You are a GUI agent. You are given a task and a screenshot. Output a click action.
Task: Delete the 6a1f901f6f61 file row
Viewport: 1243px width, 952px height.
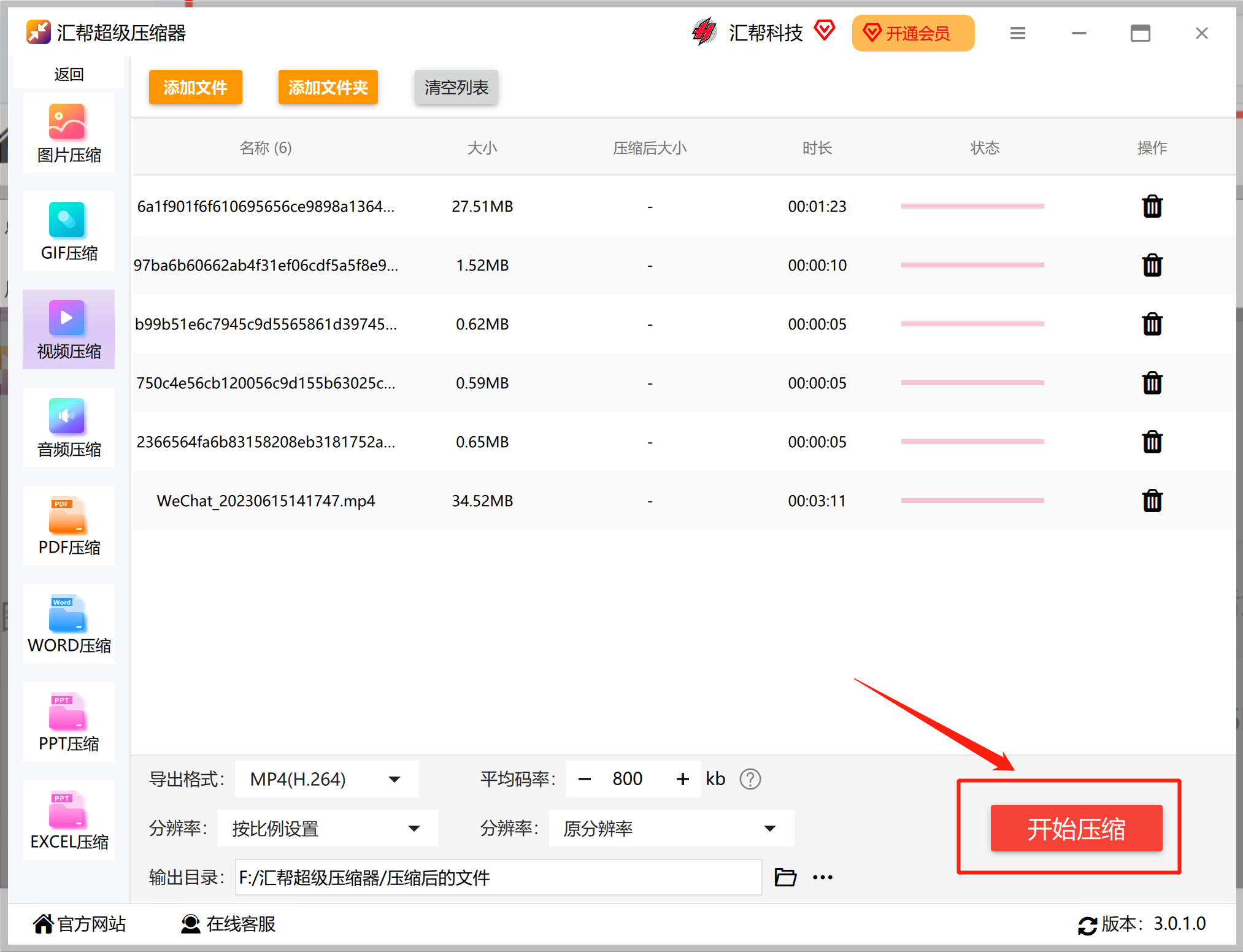(x=1152, y=206)
